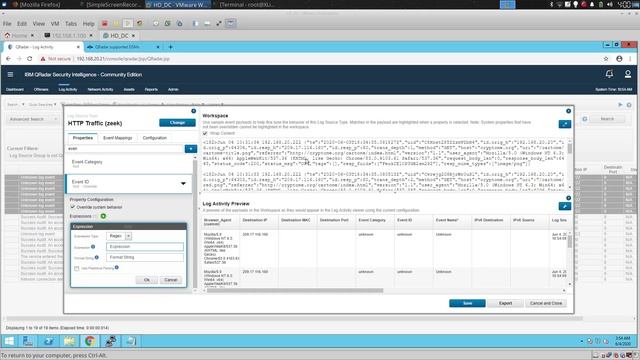The width and height of the screenshot is (640, 360).
Task: Collapse the Event ID property arrow
Action: click(183, 184)
